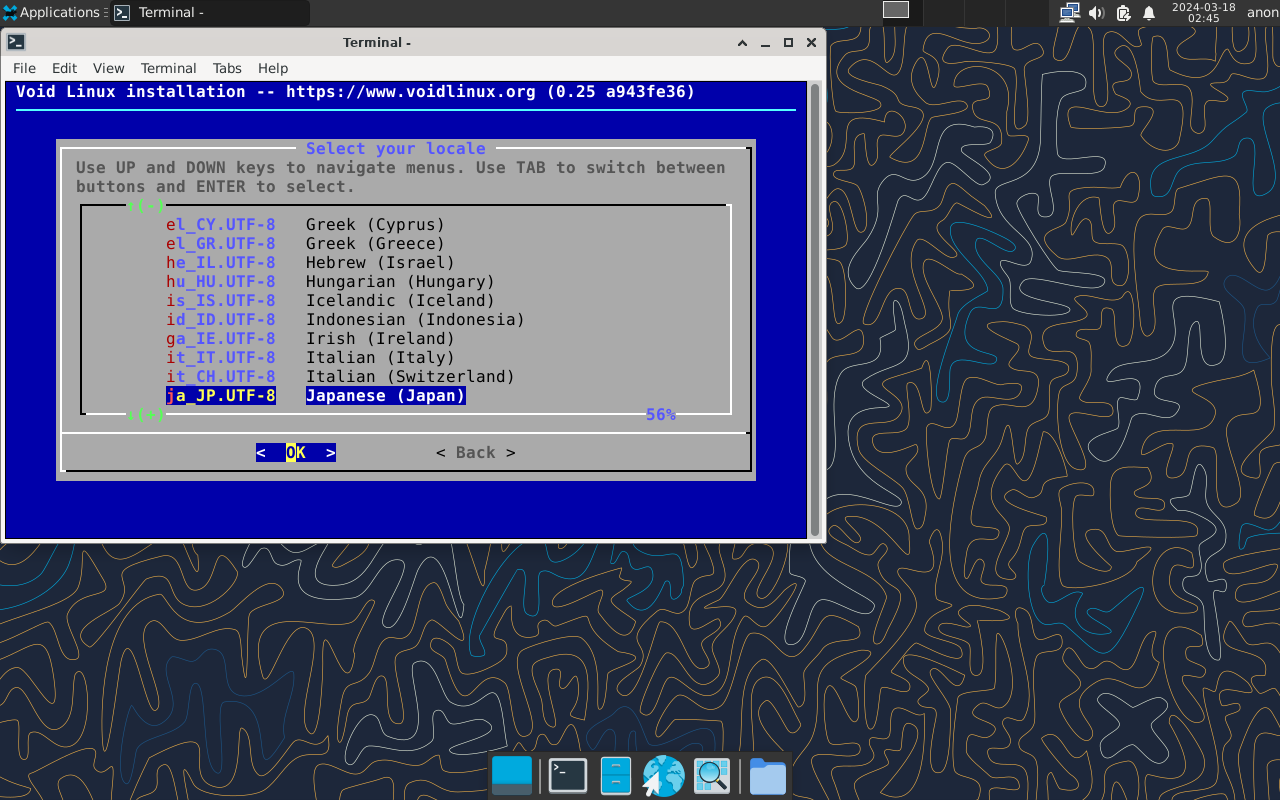Screen dimensions: 1280x800
Task: Select id_ID.UTF-8 Indonesian (Indonesia) locale
Action: point(346,320)
